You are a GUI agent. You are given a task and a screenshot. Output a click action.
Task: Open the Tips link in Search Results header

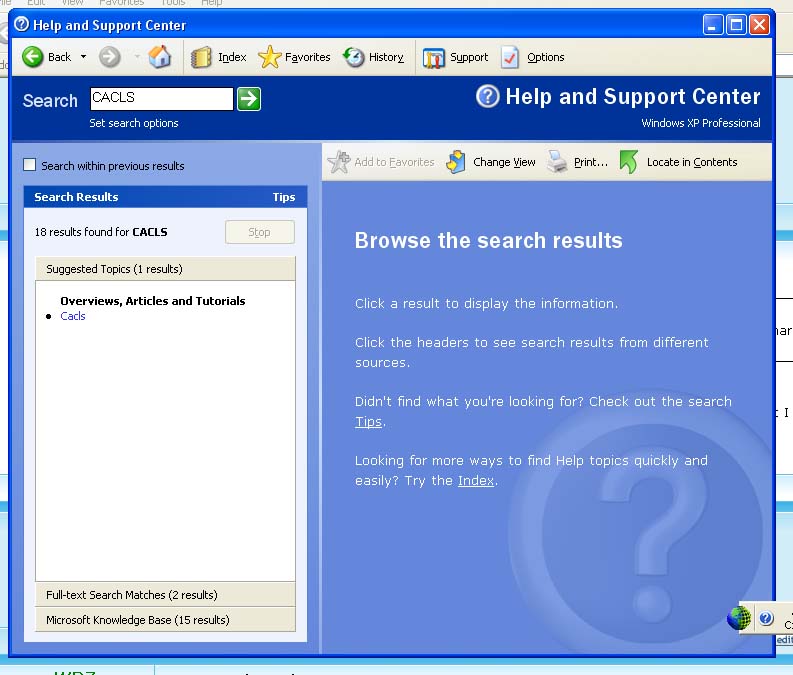click(284, 197)
